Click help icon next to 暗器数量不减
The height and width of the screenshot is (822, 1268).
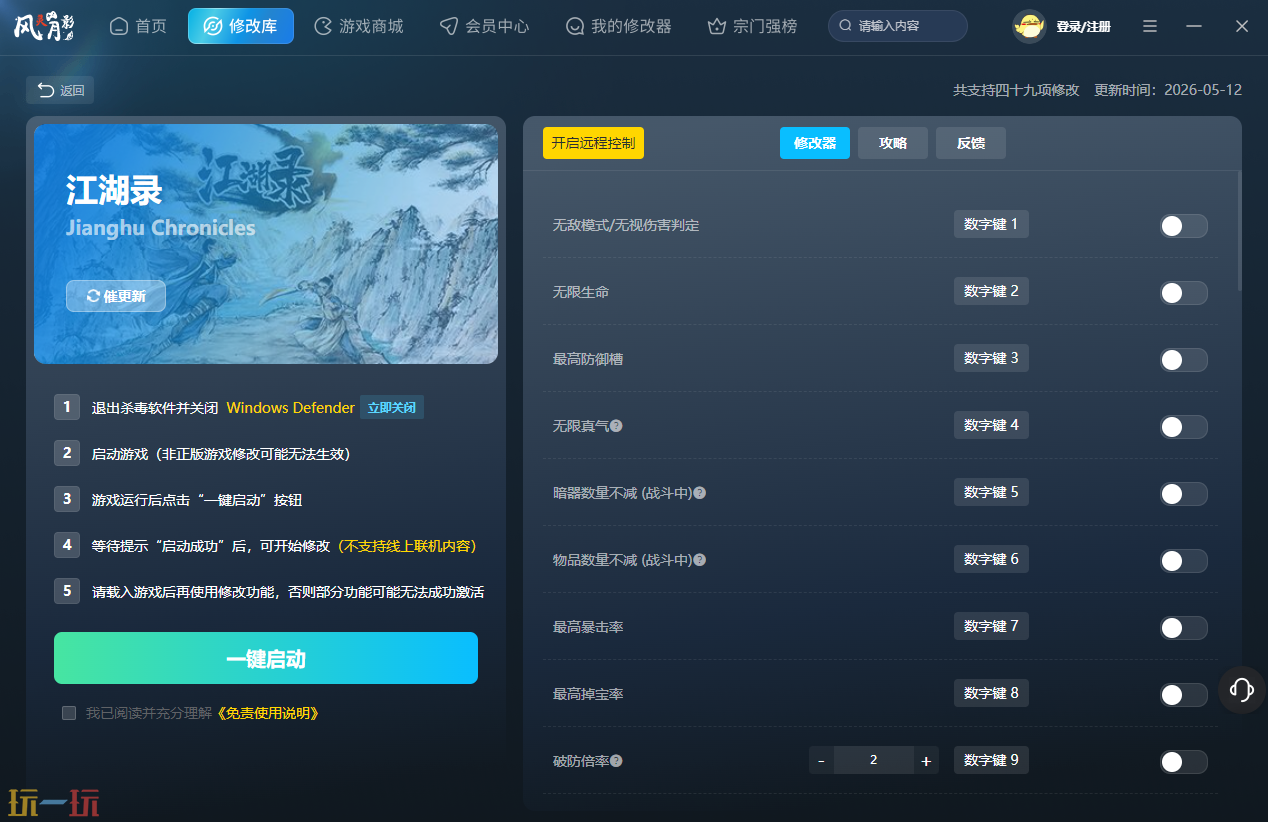(700, 493)
